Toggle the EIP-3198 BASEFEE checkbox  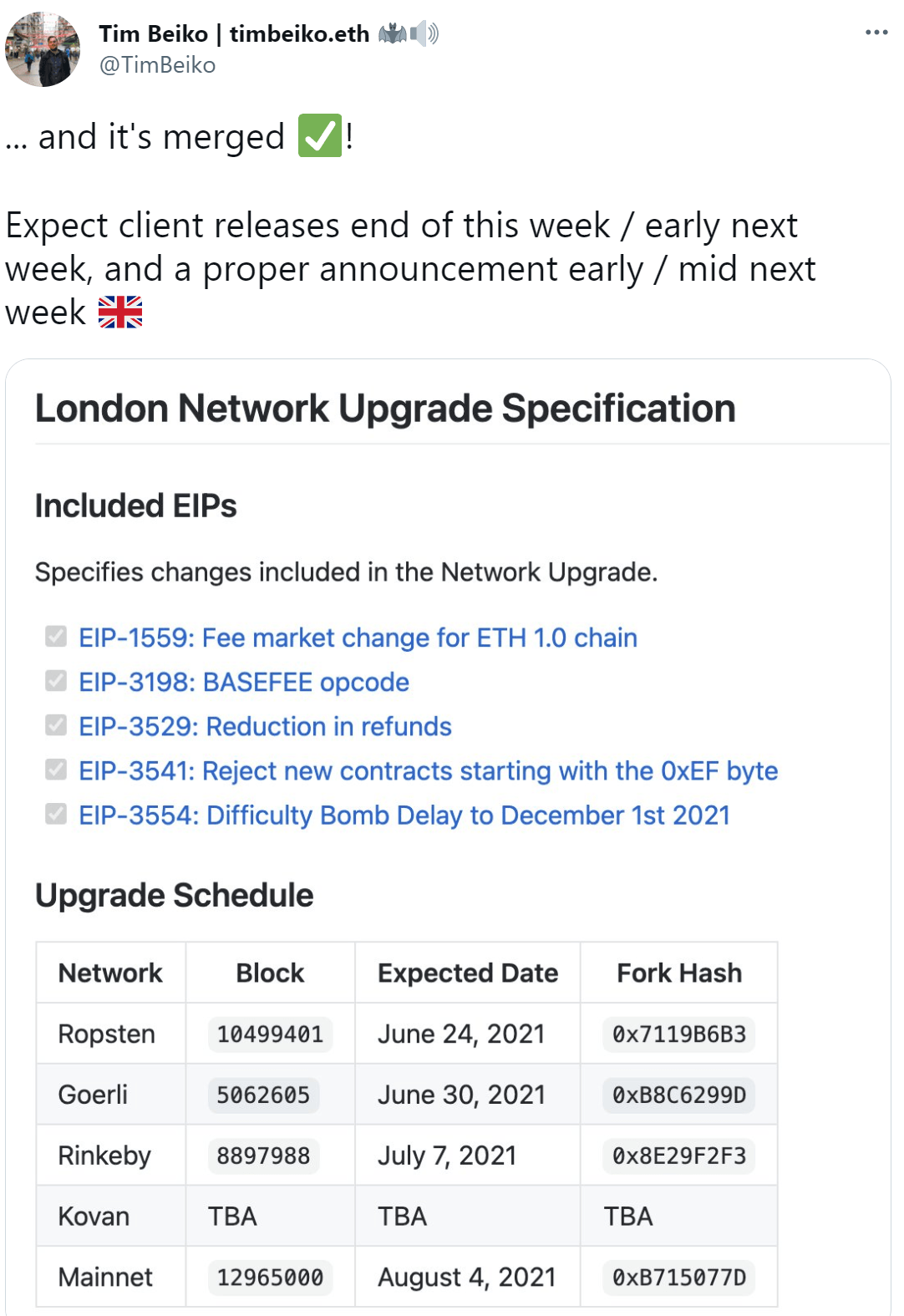(x=56, y=681)
